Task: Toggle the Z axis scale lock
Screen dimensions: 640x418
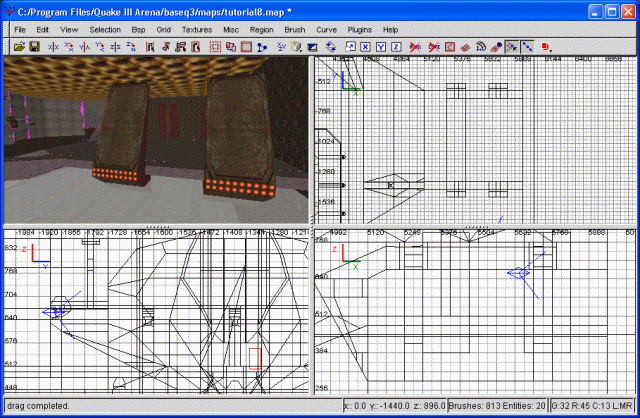Action: (x=396, y=47)
